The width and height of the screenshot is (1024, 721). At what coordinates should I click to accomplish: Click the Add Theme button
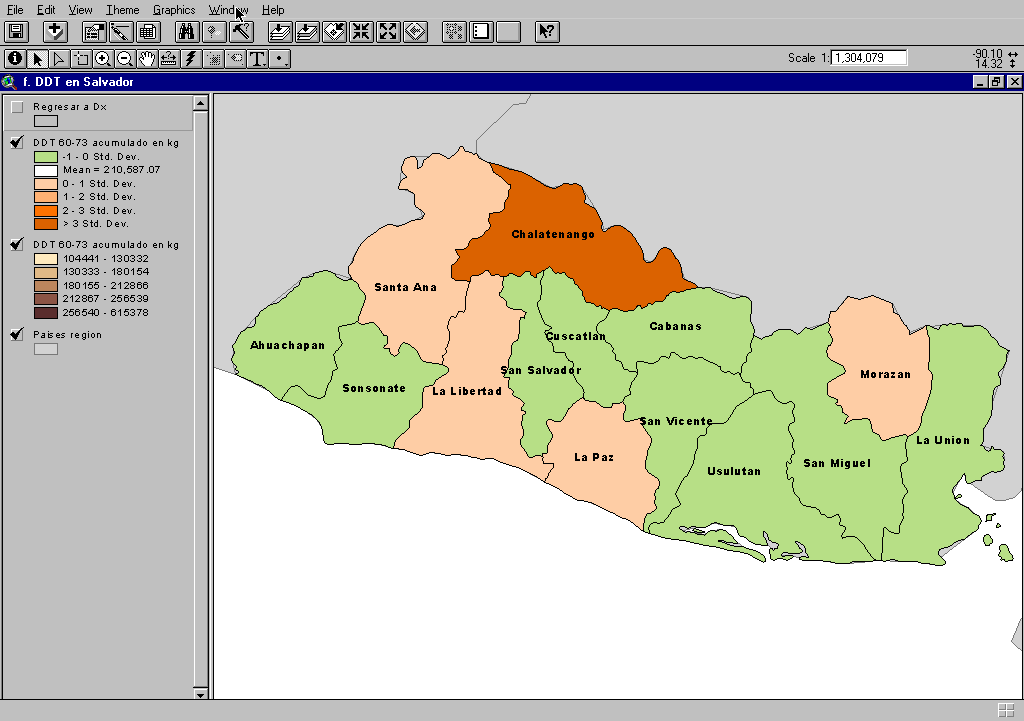tap(55, 32)
